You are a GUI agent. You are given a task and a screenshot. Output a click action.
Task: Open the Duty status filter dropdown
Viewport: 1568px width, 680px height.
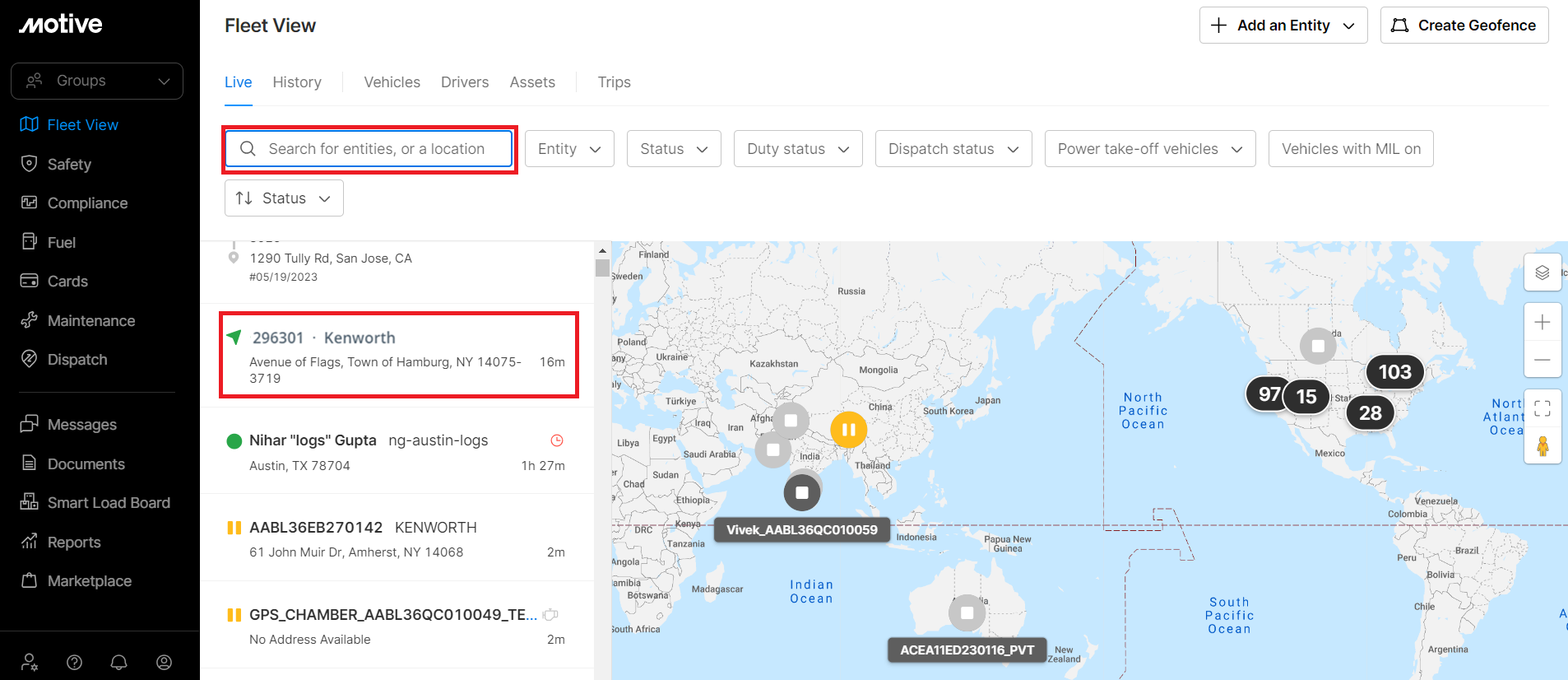click(797, 149)
